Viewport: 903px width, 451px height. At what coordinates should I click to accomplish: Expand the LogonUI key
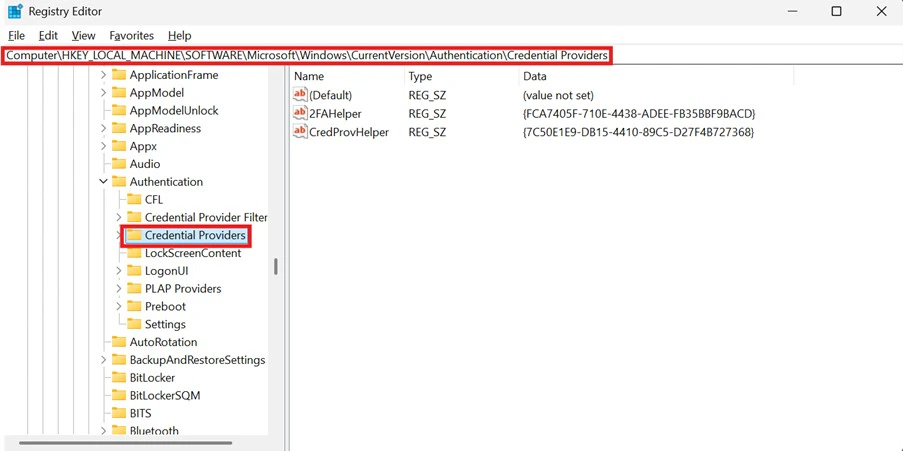tap(119, 271)
